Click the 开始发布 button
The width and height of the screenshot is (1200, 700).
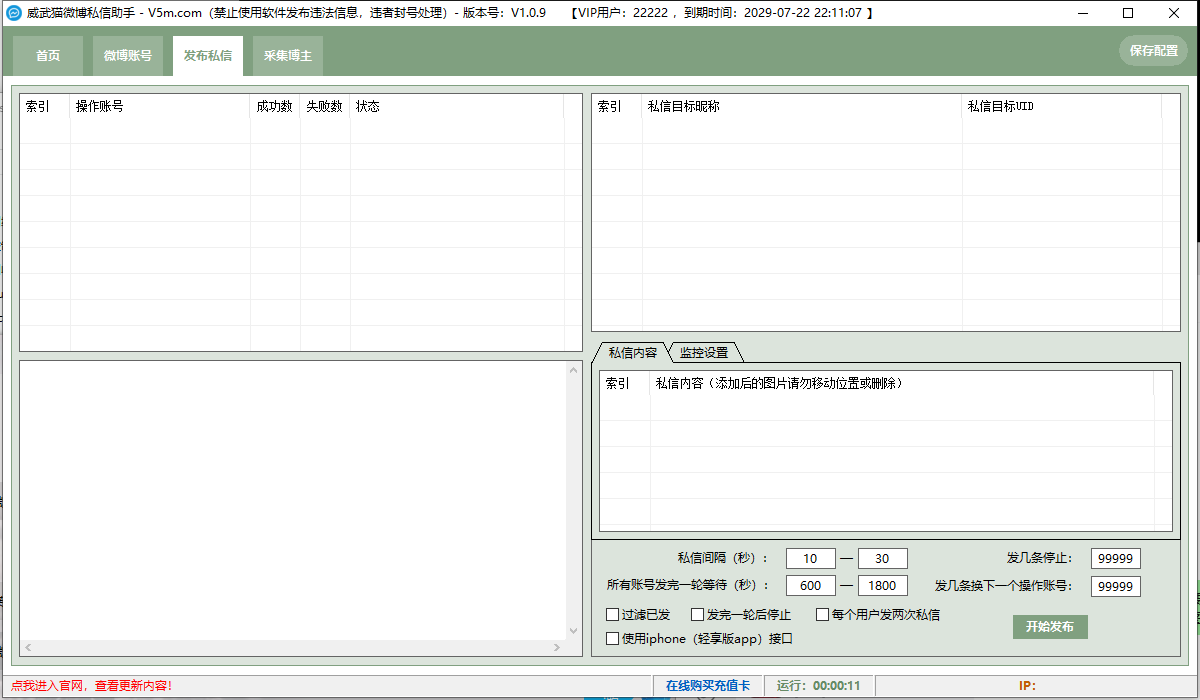pyautogui.click(x=1050, y=627)
